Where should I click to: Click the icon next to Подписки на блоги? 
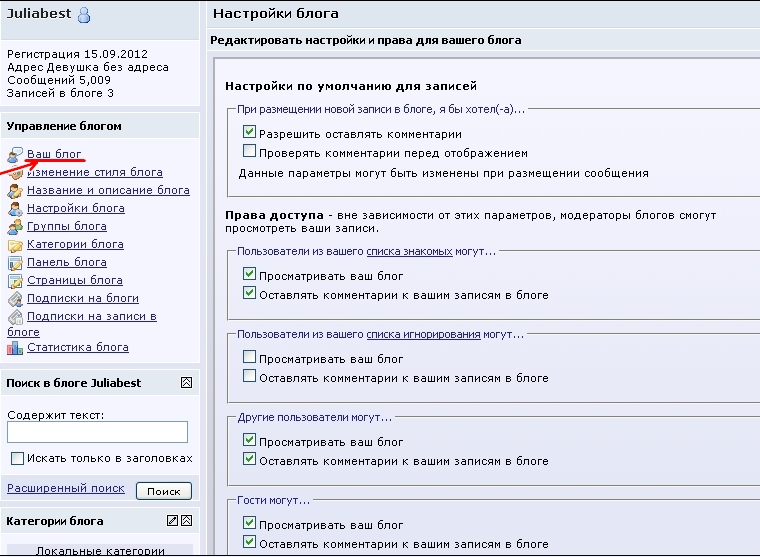coord(15,299)
